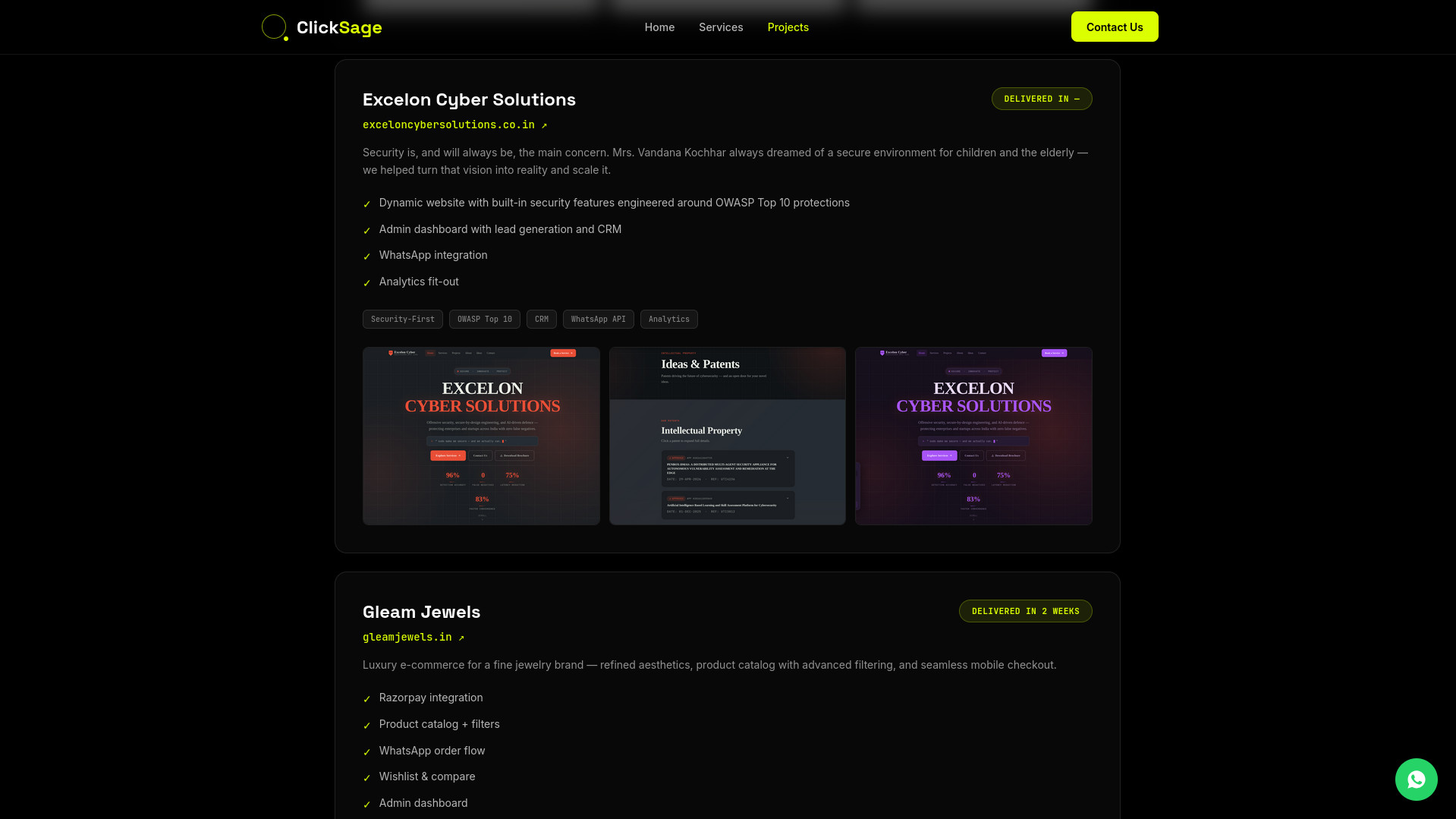
Task: Click the Gleam Jewels heading
Action: [x=421, y=612]
